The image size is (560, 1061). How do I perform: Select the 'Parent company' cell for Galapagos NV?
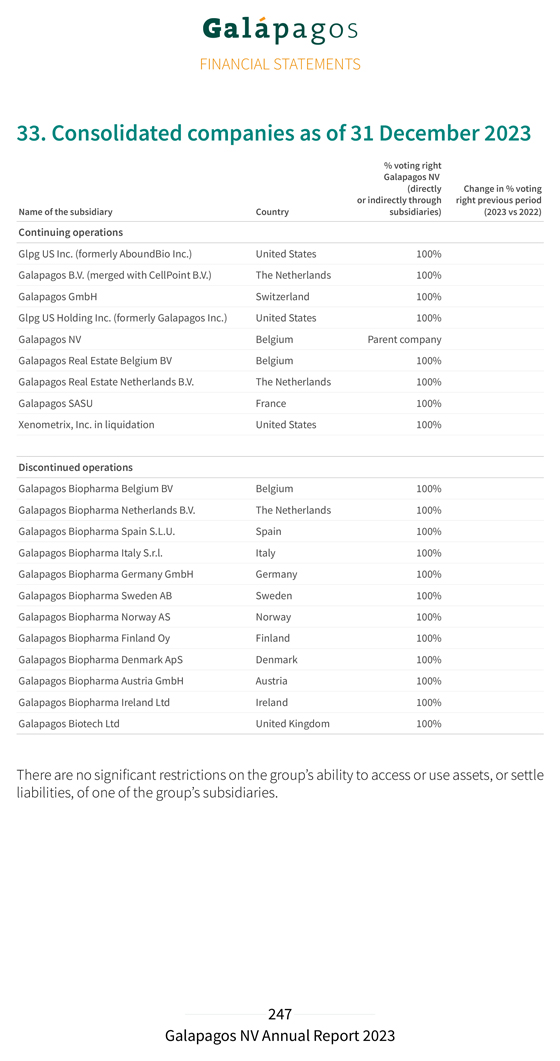pos(404,340)
